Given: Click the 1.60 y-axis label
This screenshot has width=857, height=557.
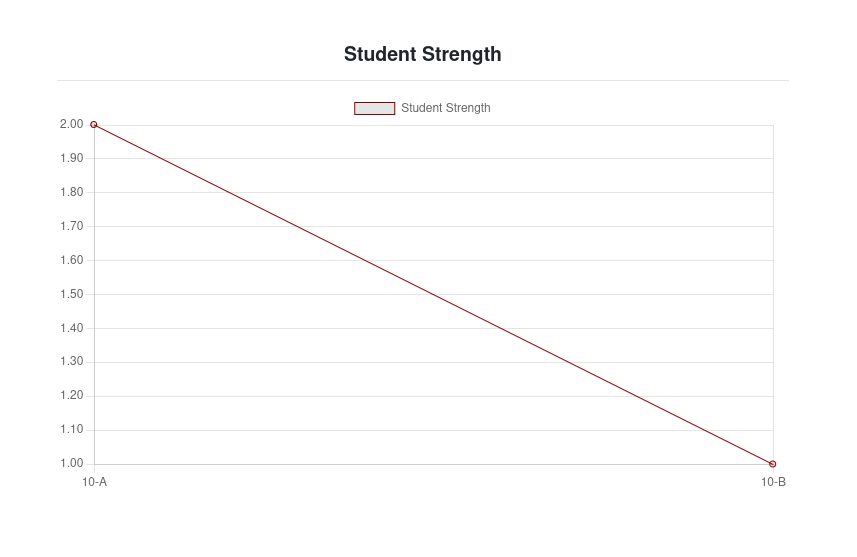Looking at the screenshot, I should tap(71, 260).
